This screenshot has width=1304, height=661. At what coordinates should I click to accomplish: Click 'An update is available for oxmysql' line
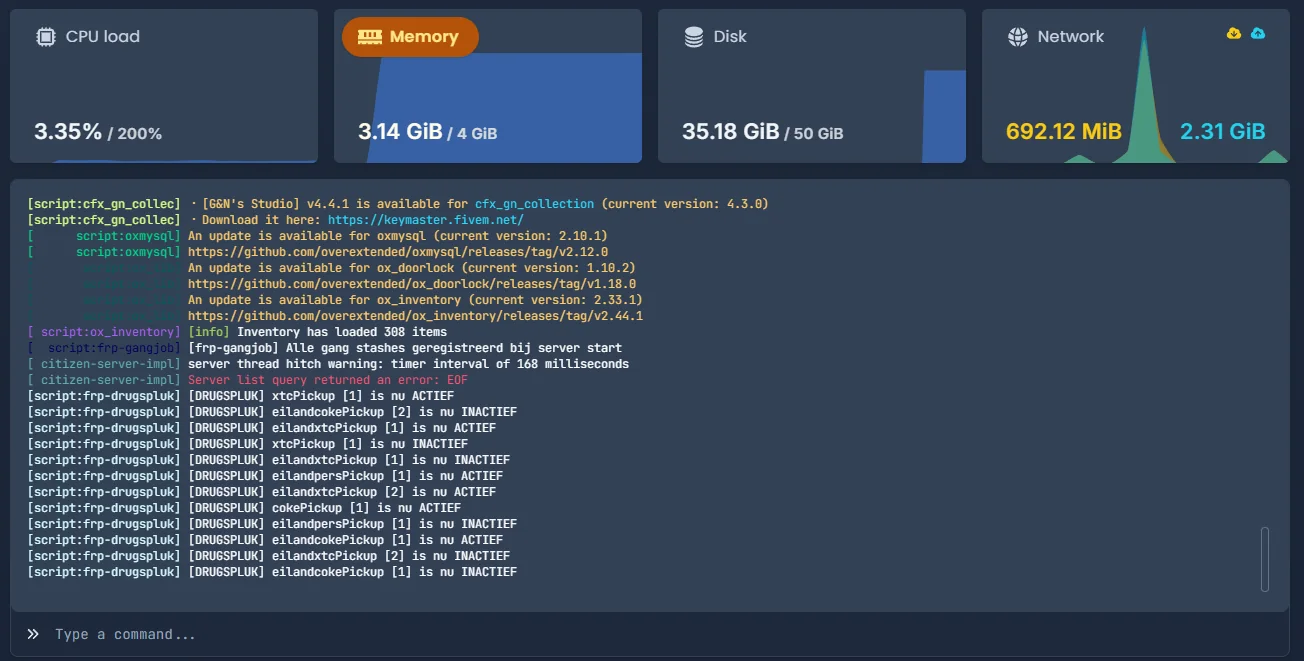pyautogui.click(x=398, y=236)
